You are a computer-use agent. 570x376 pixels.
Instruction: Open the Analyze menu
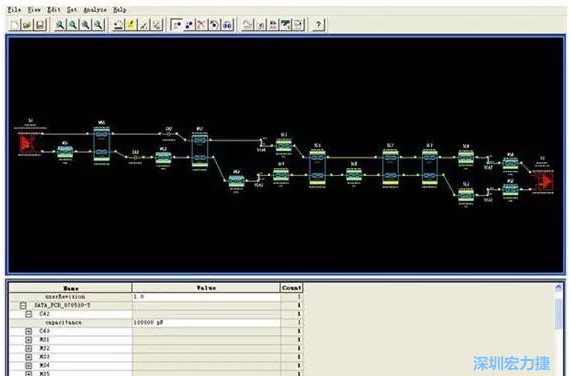click(95, 10)
